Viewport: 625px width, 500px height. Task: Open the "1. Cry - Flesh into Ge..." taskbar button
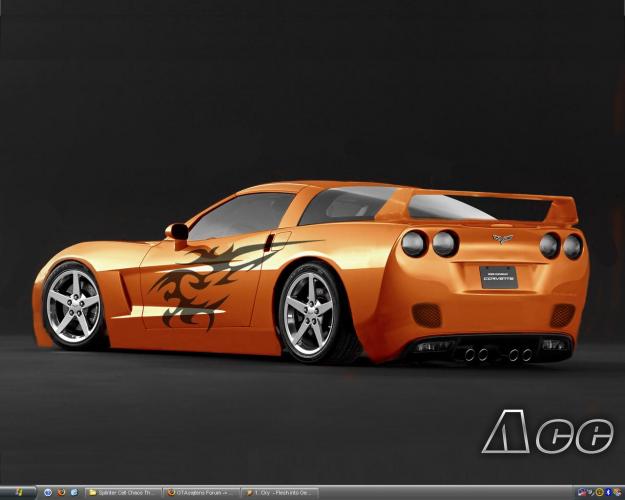pos(280,493)
